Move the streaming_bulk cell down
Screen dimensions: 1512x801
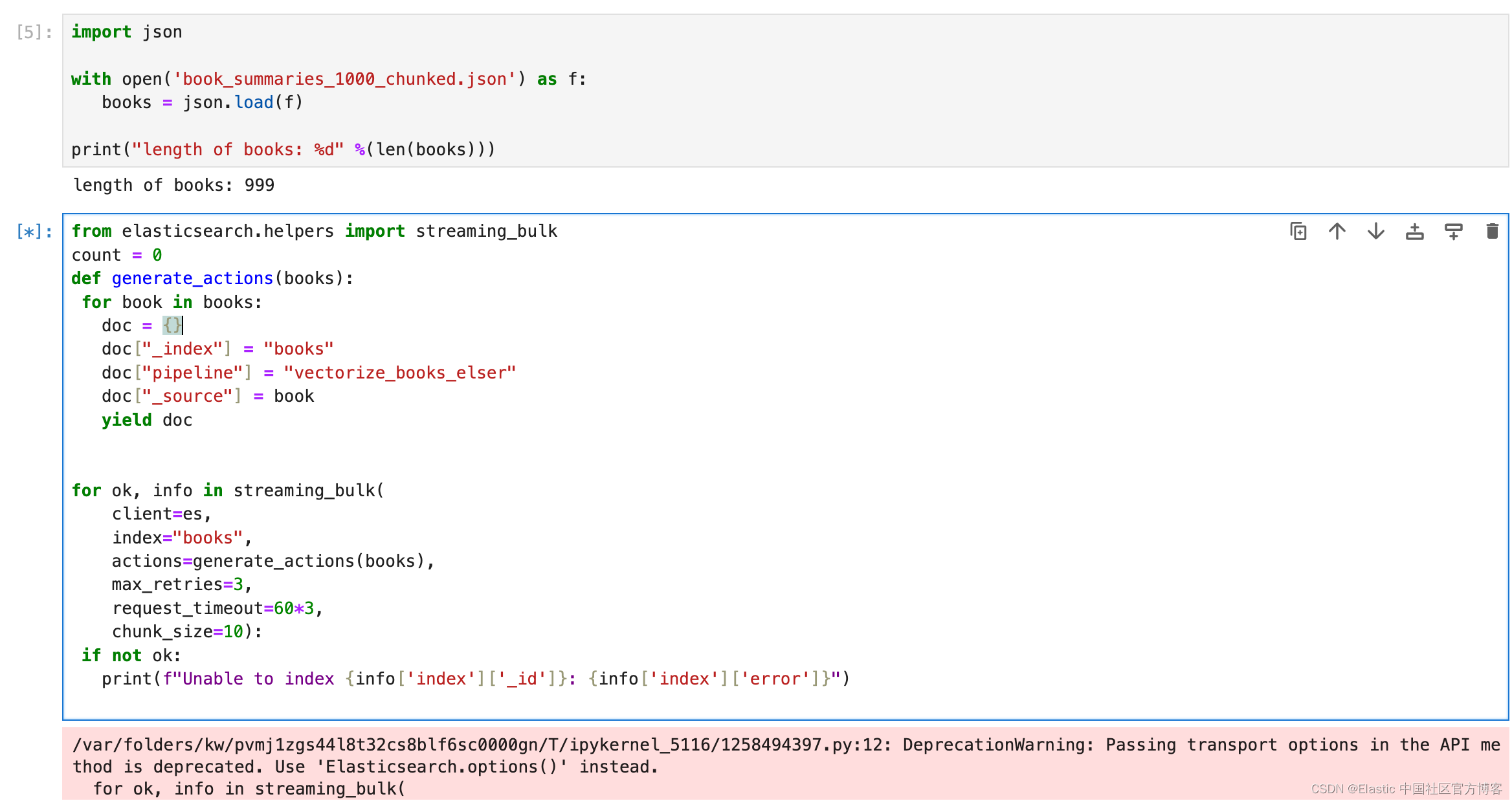pyautogui.click(x=1375, y=231)
